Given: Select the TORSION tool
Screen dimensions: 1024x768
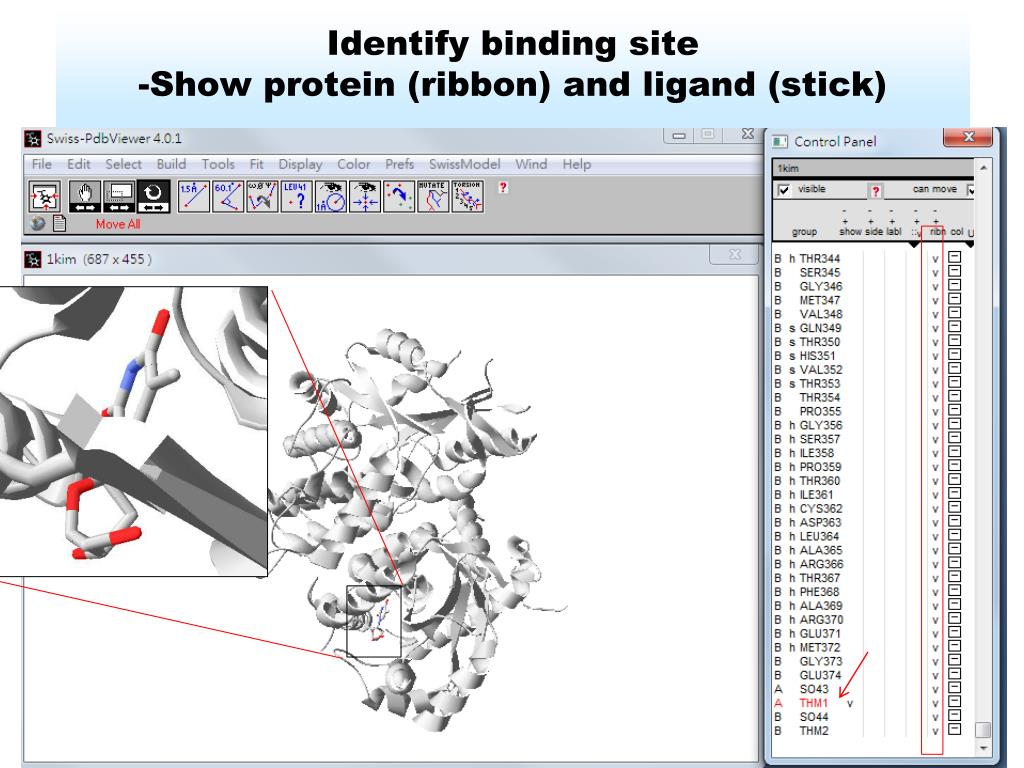Looking at the screenshot, I should pos(467,196).
